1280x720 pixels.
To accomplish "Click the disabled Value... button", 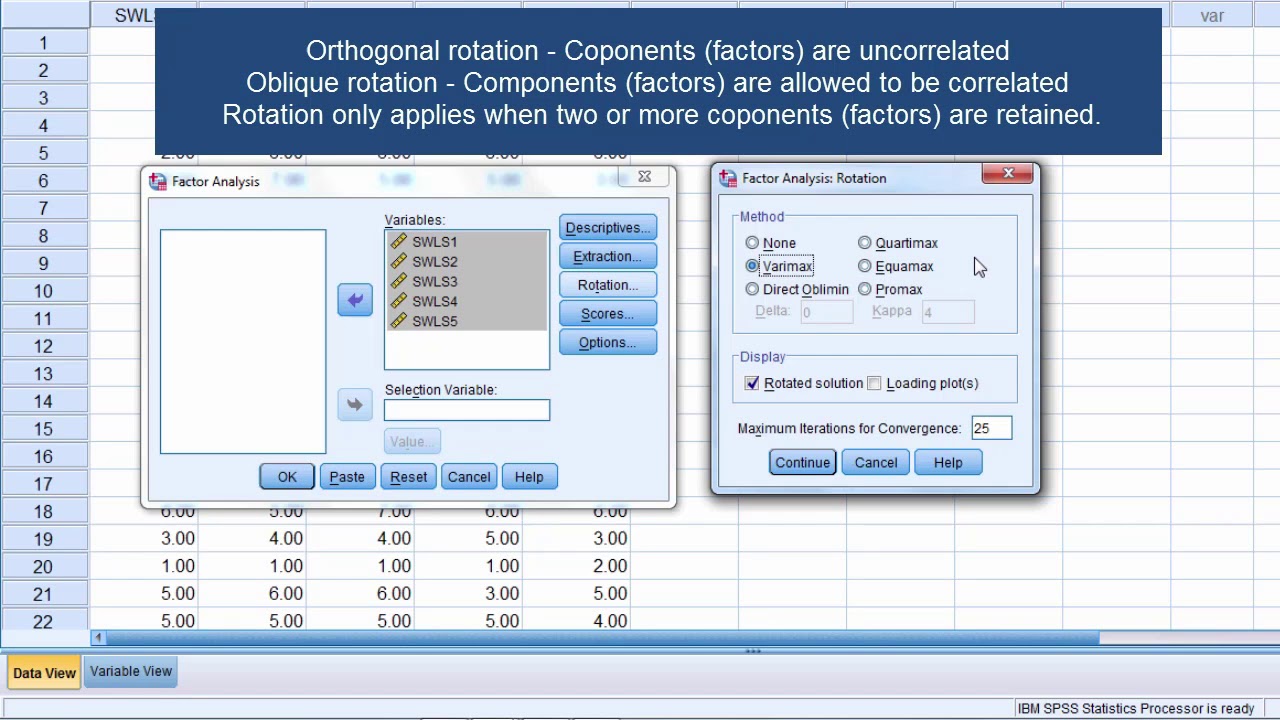I will click(x=412, y=441).
